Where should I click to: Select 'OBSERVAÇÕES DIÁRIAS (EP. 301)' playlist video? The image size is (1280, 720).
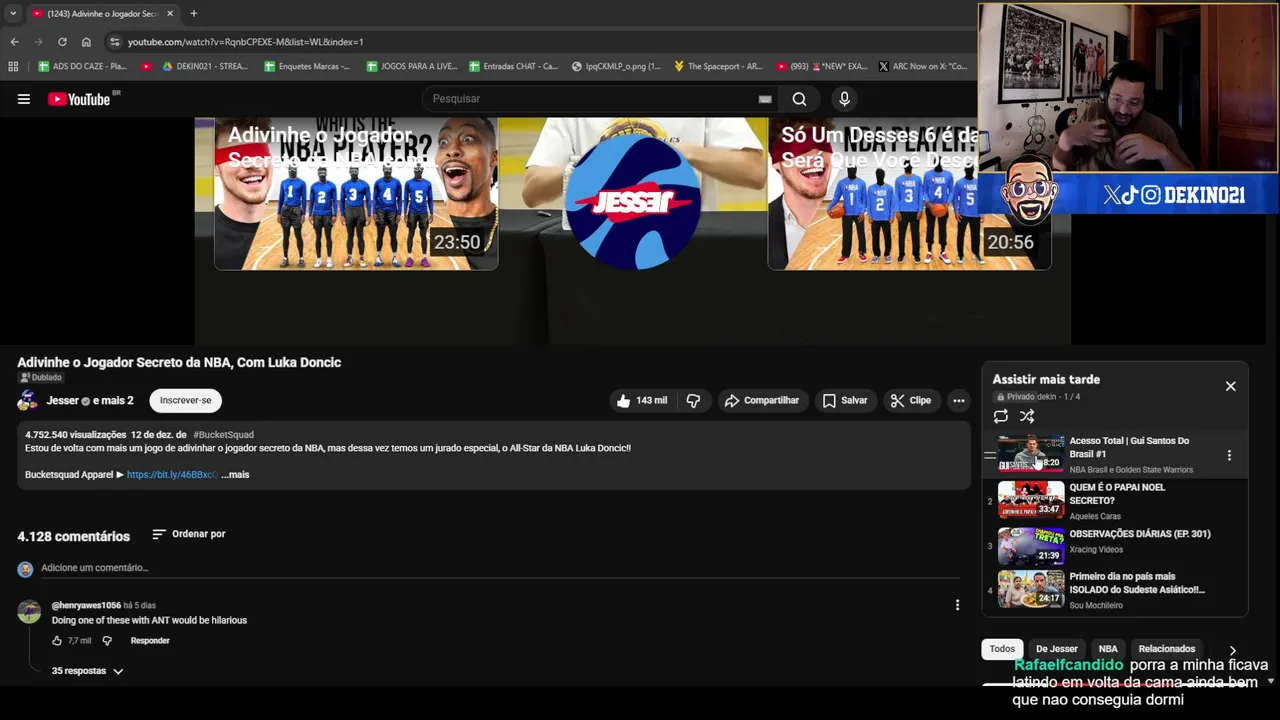[x=1139, y=534]
